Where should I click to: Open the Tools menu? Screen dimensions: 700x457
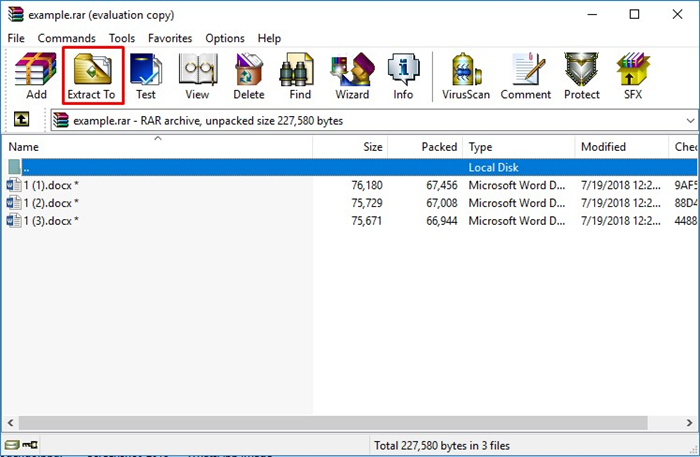point(122,38)
